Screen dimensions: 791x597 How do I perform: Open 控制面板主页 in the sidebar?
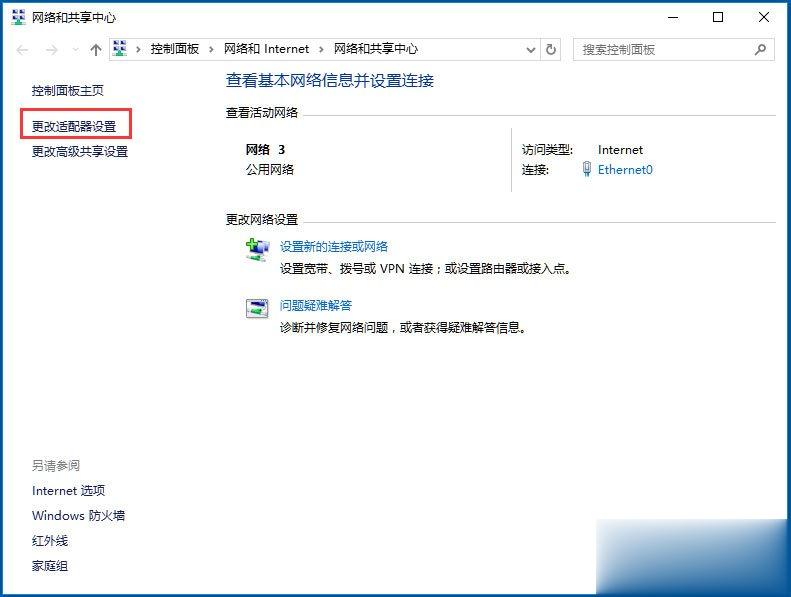click(x=68, y=91)
